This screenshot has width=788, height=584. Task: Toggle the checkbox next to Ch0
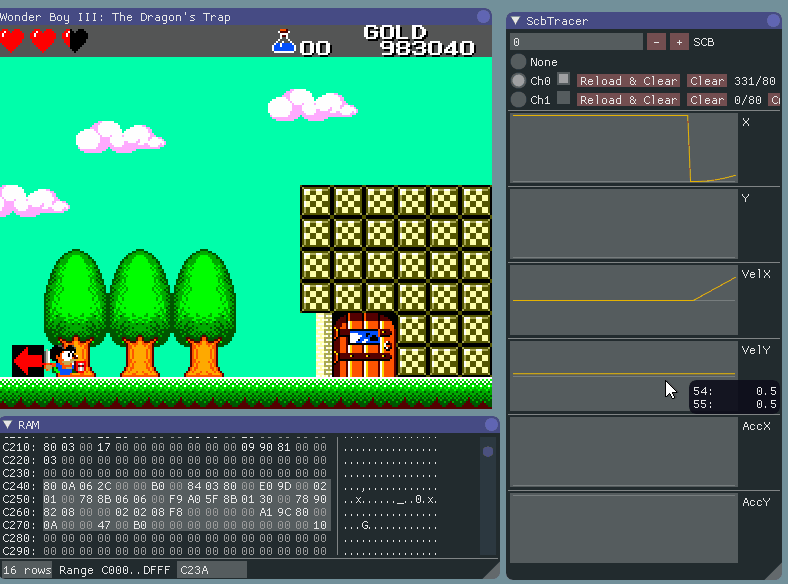tap(563, 79)
